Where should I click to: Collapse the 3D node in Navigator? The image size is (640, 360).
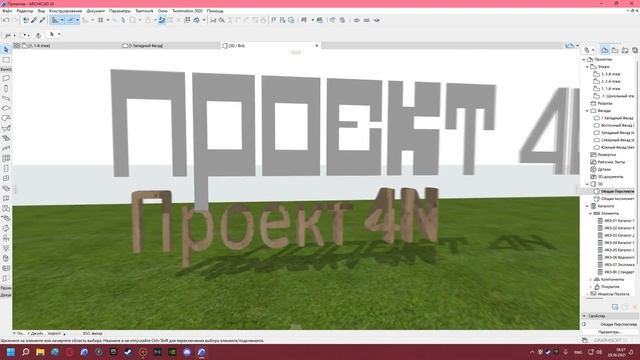tap(587, 184)
